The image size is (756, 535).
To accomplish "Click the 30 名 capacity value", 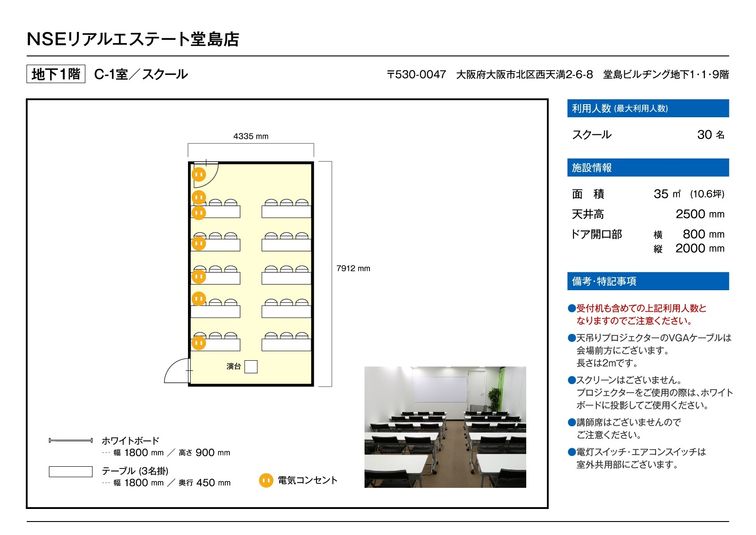I will [x=711, y=135].
